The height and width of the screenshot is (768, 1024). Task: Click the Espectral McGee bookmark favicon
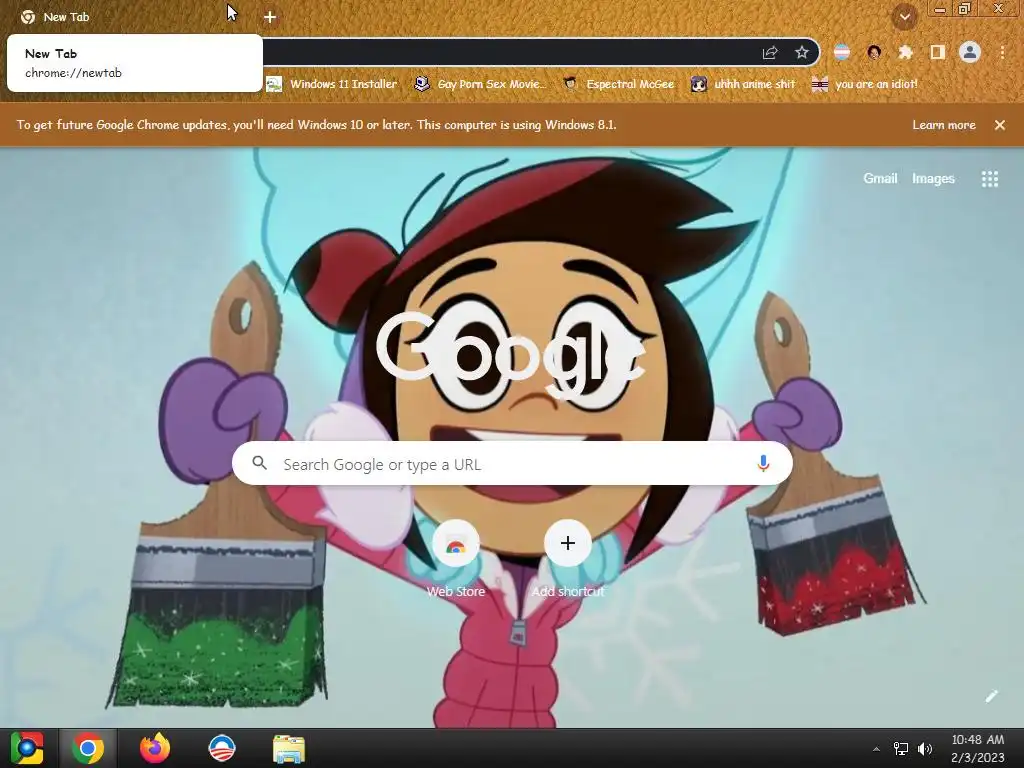tap(570, 84)
